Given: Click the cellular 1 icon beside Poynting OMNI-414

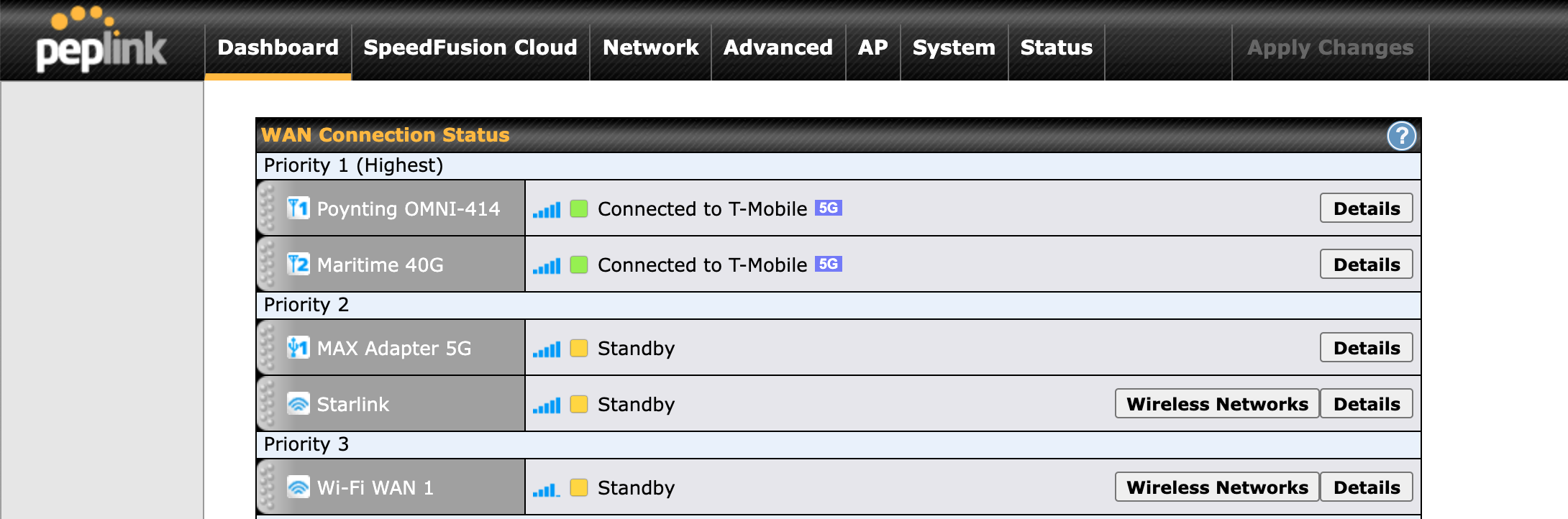Looking at the screenshot, I should (x=298, y=208).
